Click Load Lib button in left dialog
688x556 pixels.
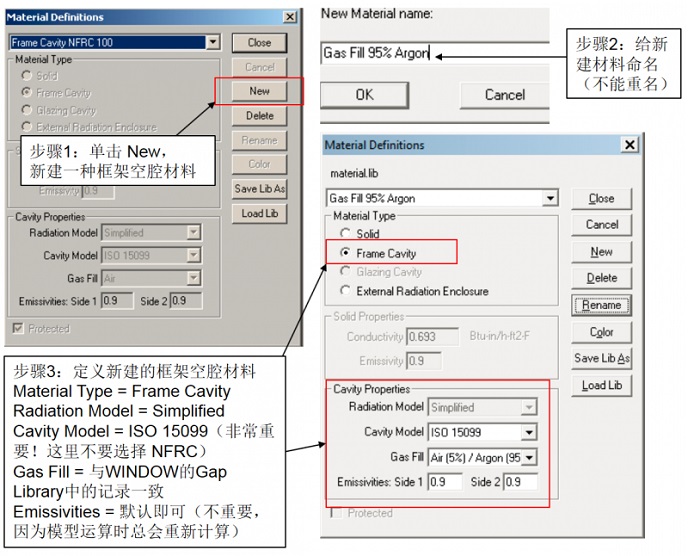259,213
